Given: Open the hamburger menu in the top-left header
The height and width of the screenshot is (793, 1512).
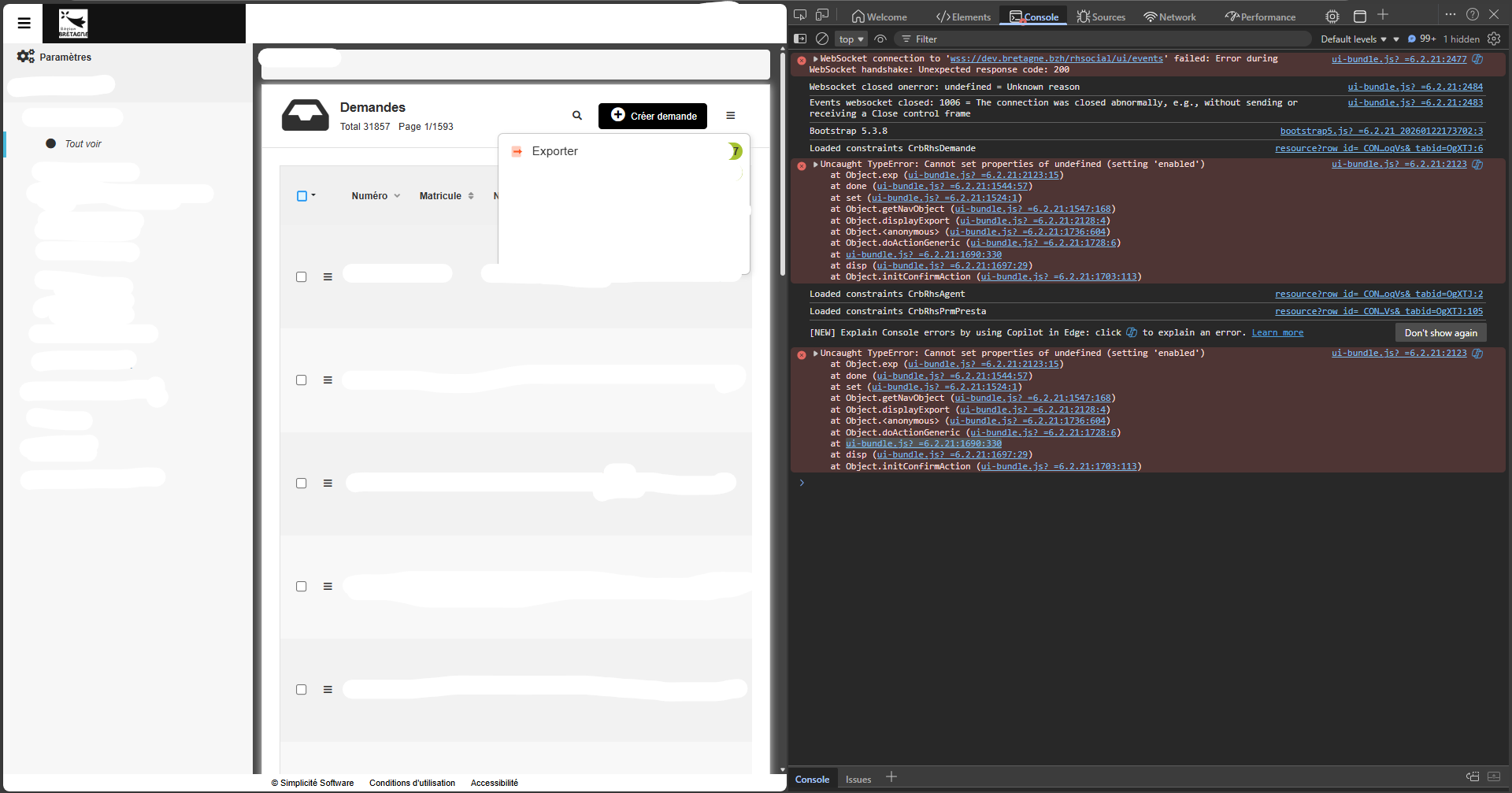Looking at the screenshot, I should [x=24, y=24].
